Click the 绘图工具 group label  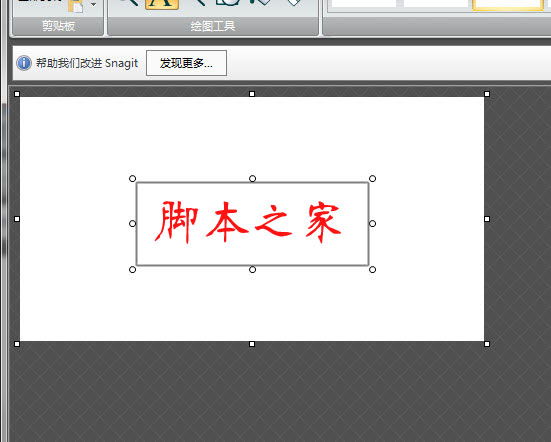pos(213,26)
